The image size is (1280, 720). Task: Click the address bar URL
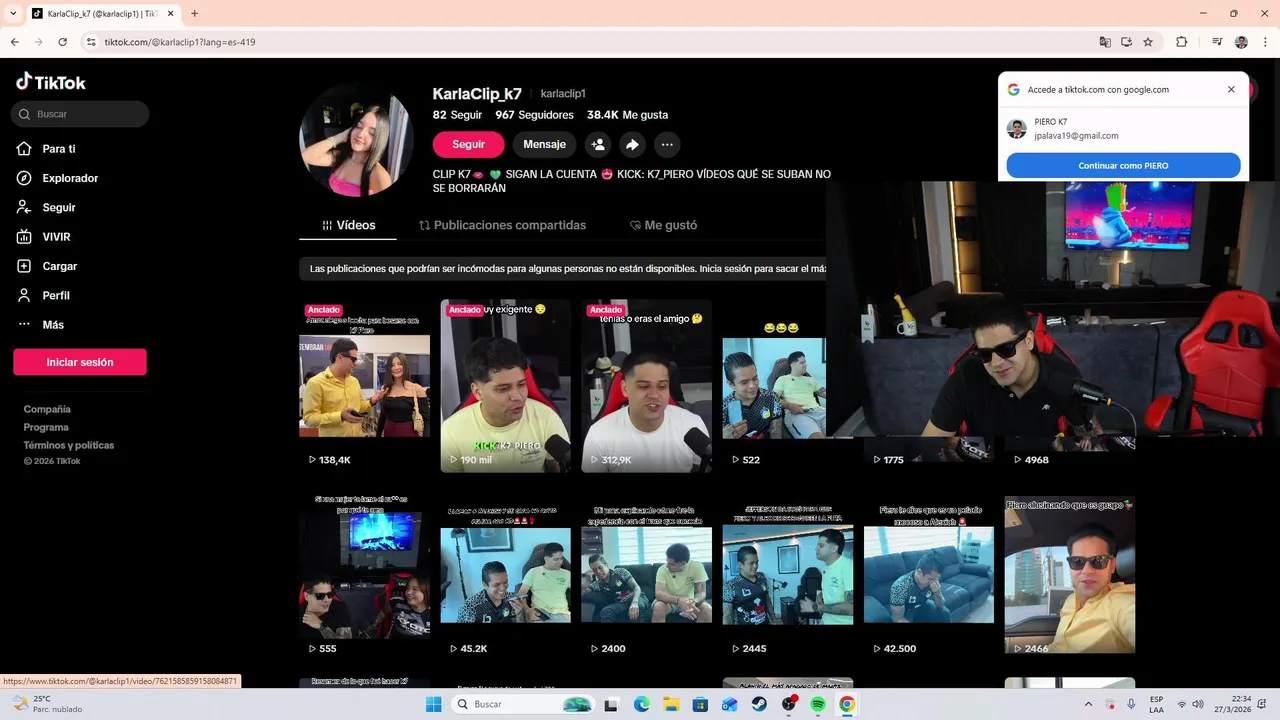[180, 42]
